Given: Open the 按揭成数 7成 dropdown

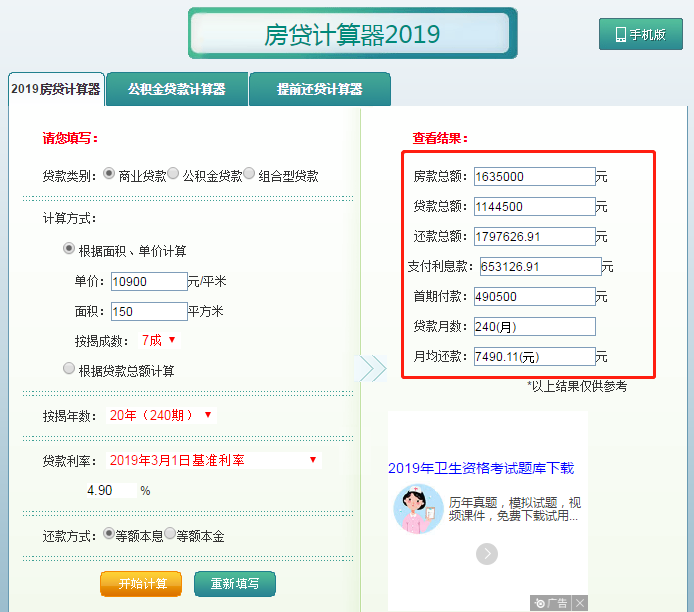Looking at the screenshot, I should pyautogui.click(x=159, y=340).
